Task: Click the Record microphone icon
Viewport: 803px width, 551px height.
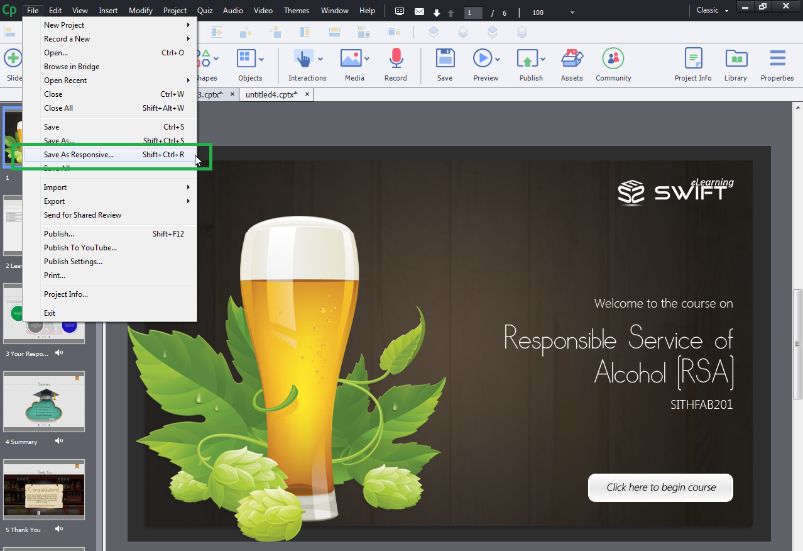Action: pyautogui.click(x=396, y=58)
